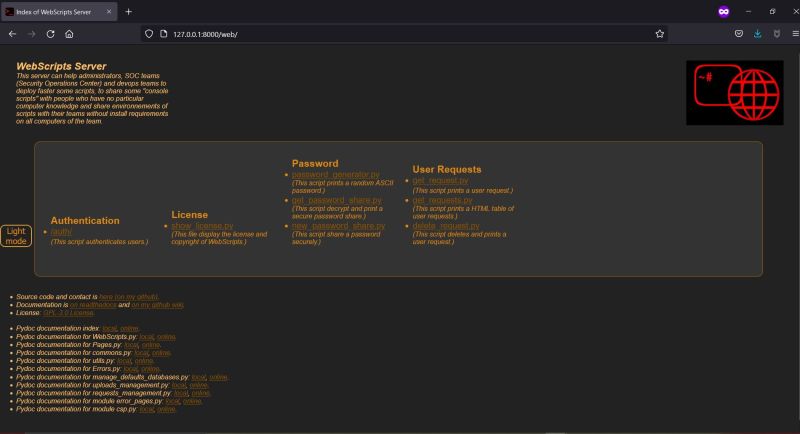Image resolution: width=800 pixels, height=434 pixels.
Task: Open local Pydoc for Errors.py
Action: click(131, 369)
